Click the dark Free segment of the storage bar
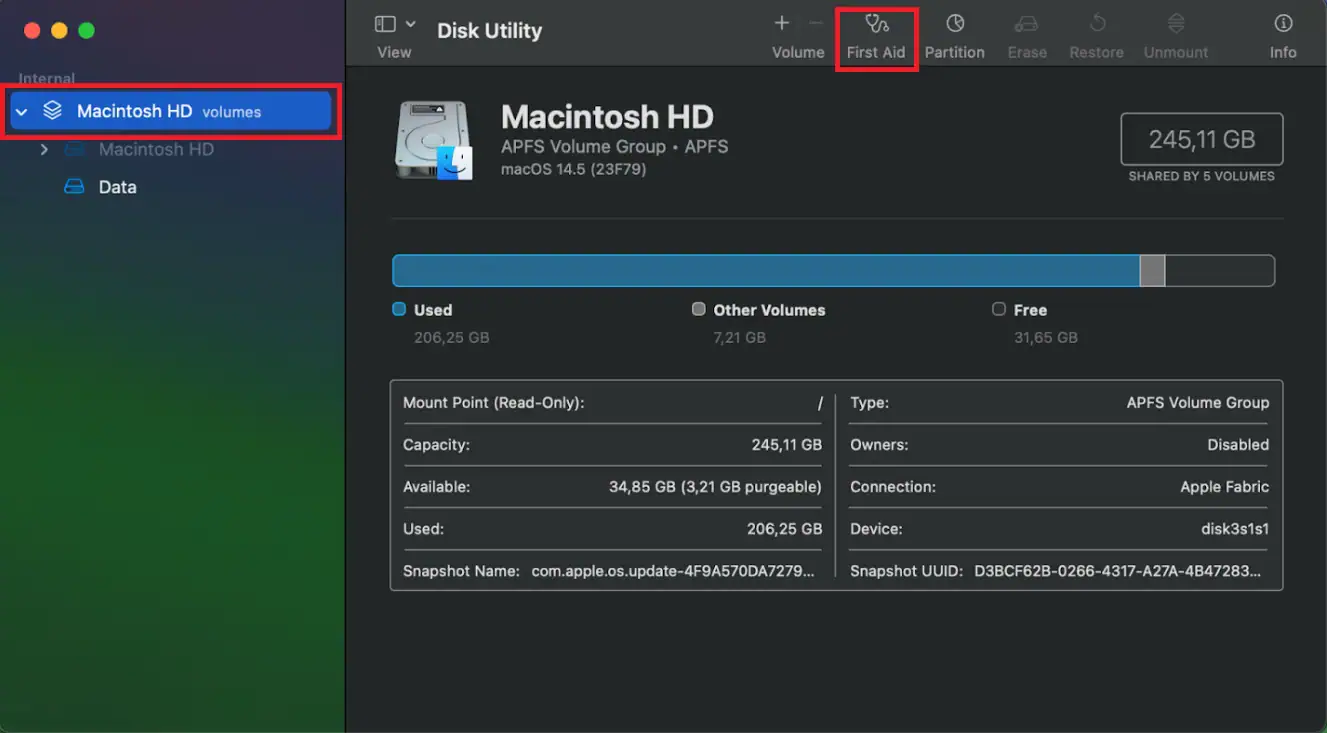1327x733 pixels. (1219, 271)
